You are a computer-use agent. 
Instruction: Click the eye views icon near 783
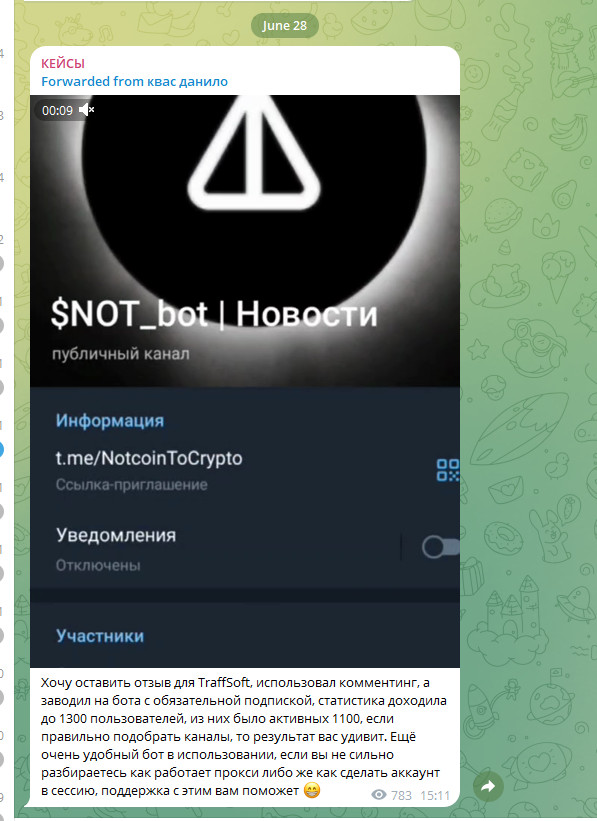point(379,795)
